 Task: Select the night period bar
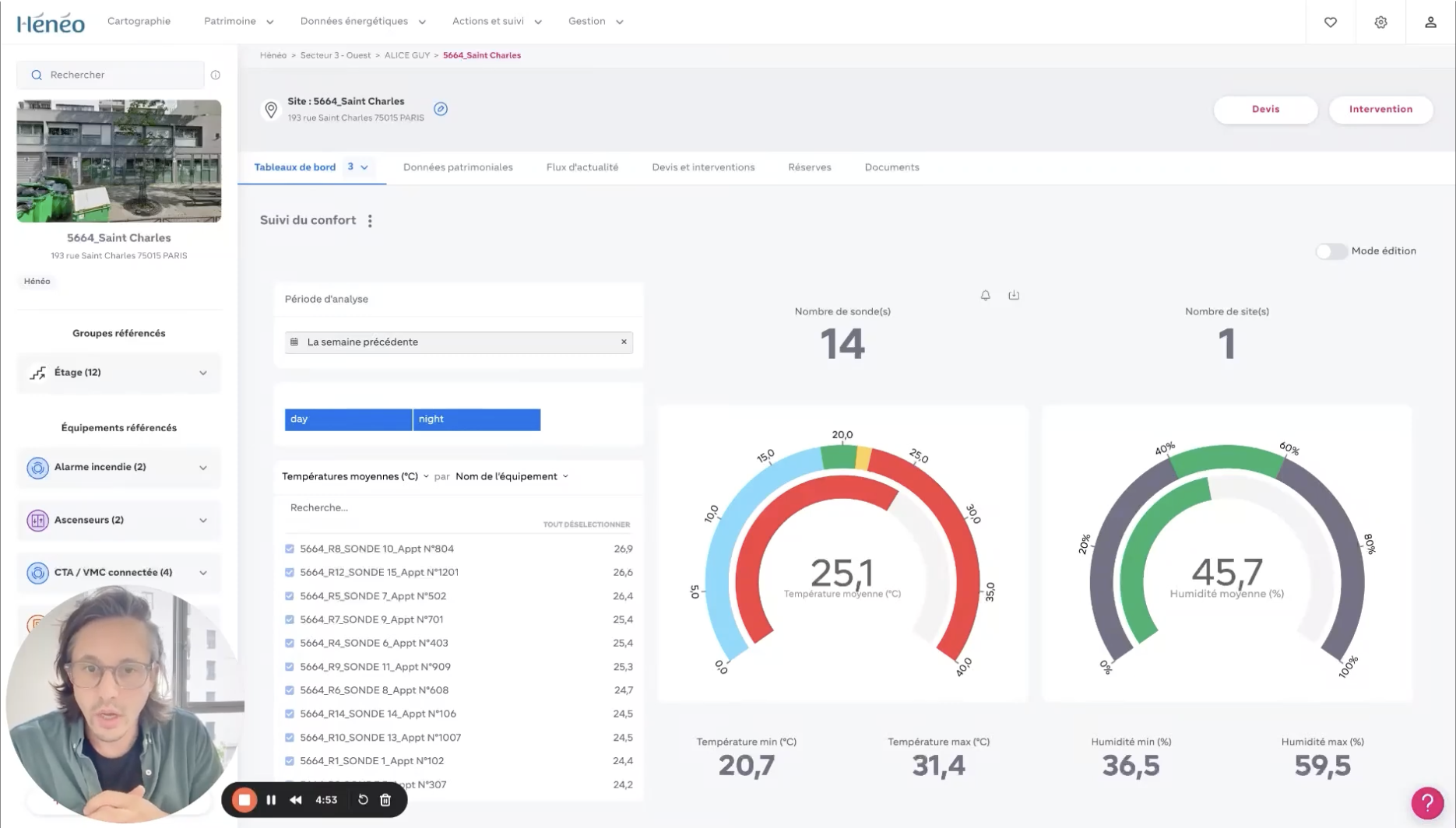click(477, 419)
